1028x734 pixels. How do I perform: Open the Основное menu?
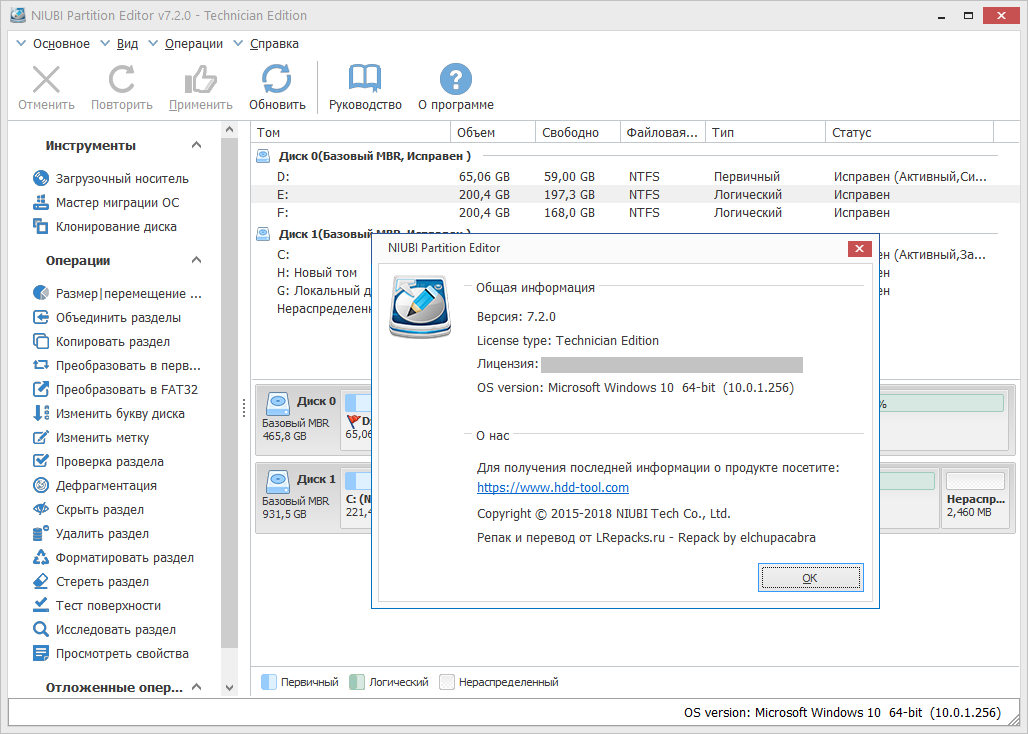60,44
